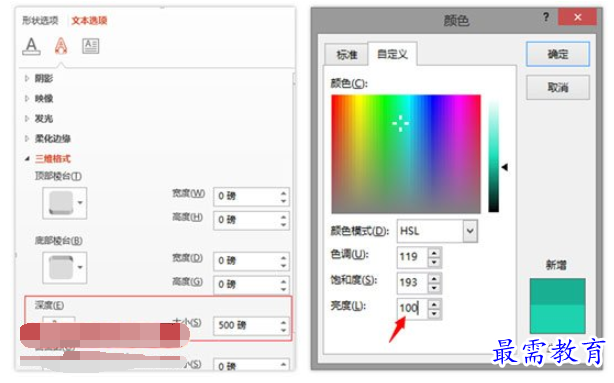Screen dimensions: 614x383
Task: Select the 标准 tab in color dialog
Action: pyautogui.click(x=347, y=54)
